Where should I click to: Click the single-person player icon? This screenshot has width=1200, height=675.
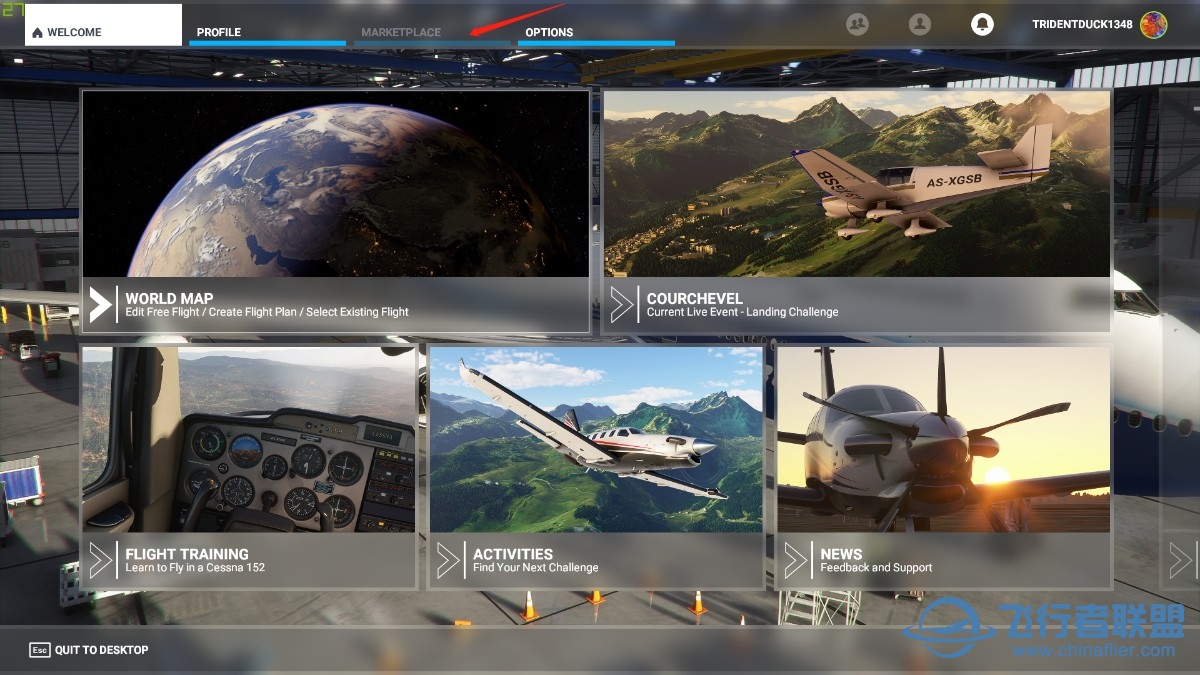[x=920, y=24]
